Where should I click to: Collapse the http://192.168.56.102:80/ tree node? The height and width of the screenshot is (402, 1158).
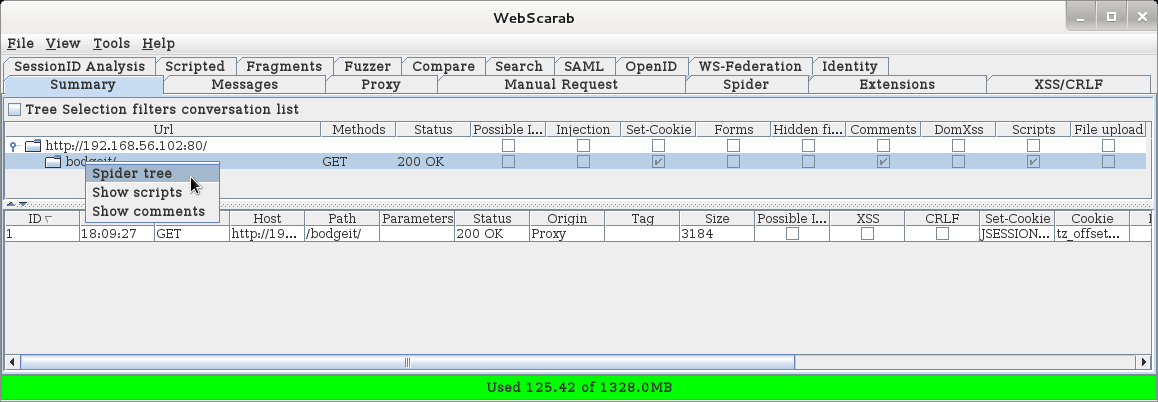coord(13,146)
